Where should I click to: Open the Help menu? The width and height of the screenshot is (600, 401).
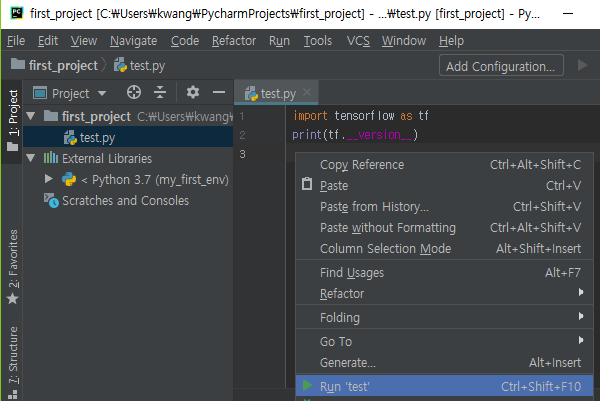click(452, 41)
